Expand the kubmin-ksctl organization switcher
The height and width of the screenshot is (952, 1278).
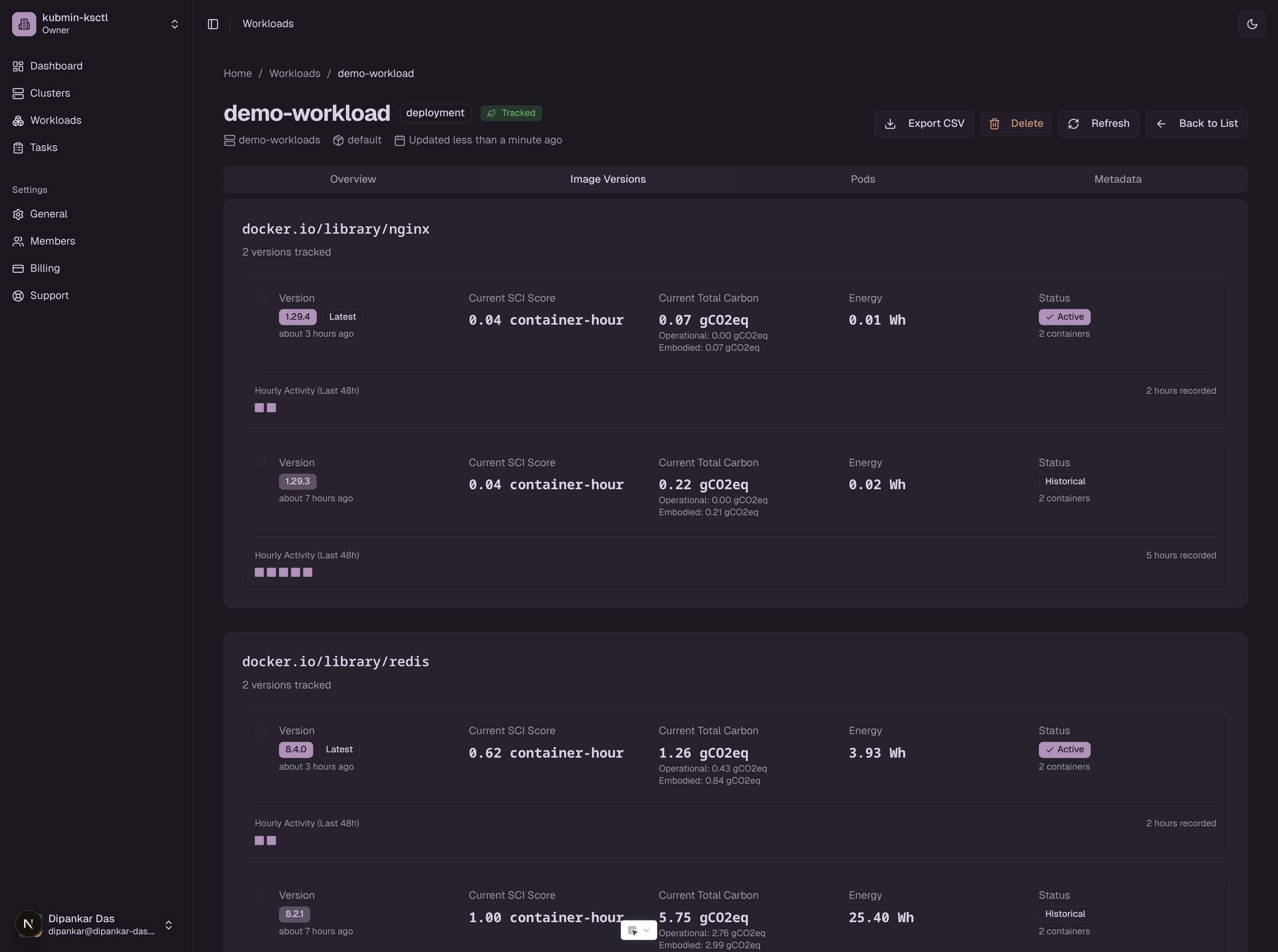coord(174,24)
